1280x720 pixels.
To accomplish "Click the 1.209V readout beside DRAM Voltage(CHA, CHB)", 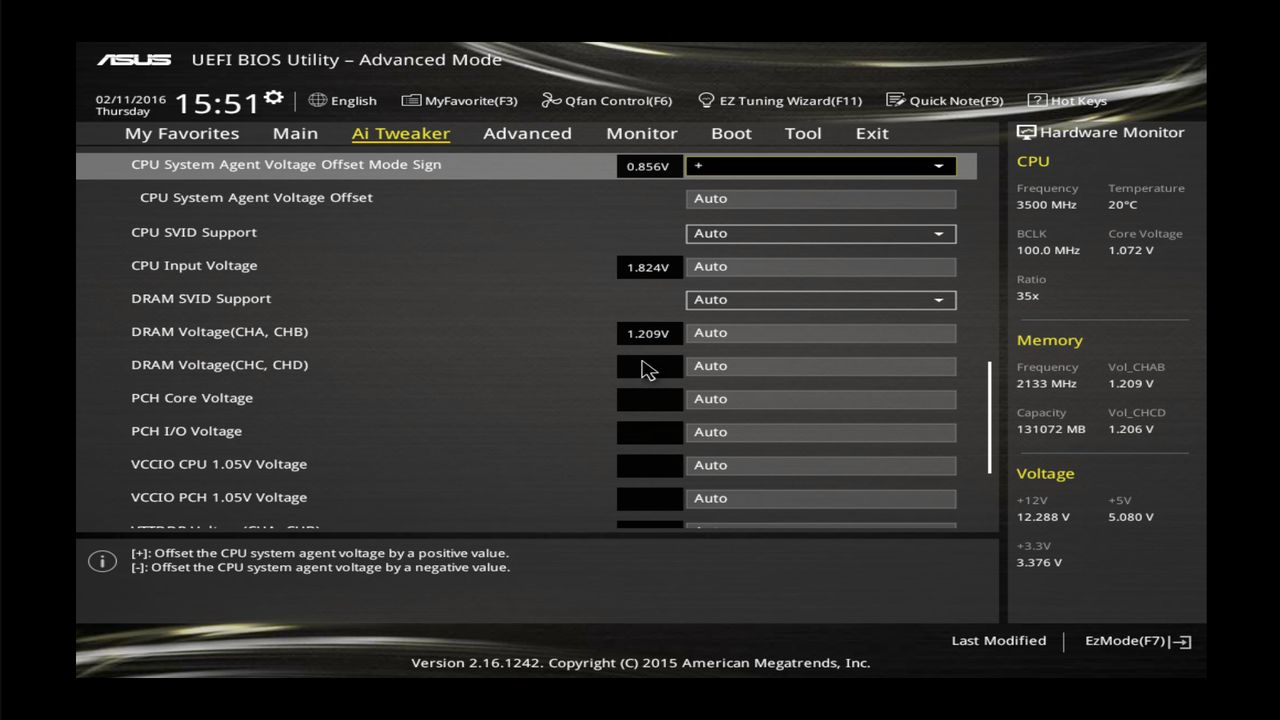I will coord(648,333).
